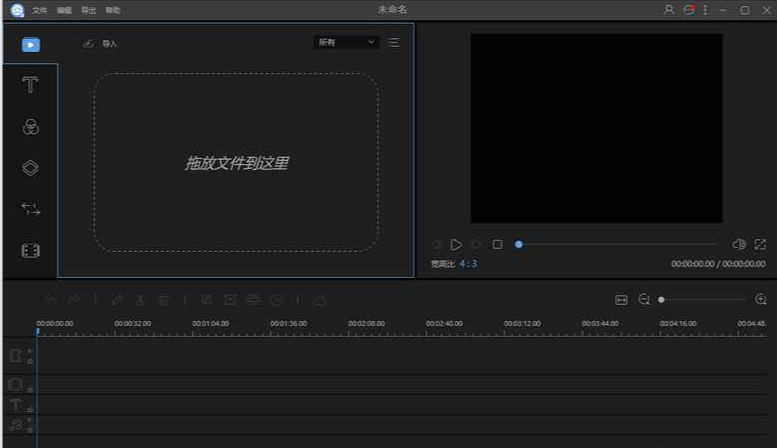The width and height of the screenshot is (777, 448).
Task: Open the media list sort menu
Action: 394,42
